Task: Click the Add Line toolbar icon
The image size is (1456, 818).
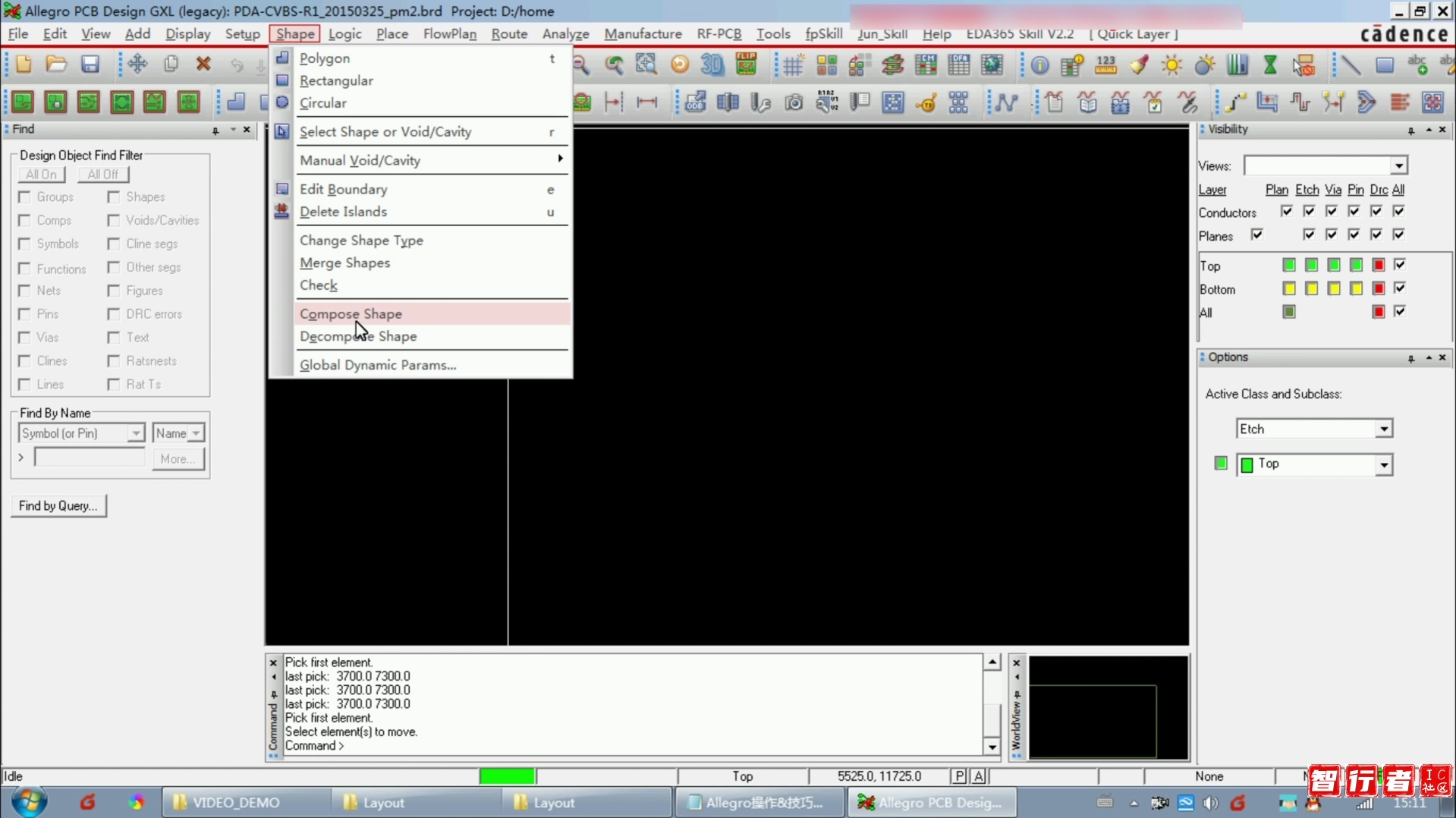Action: (1351, 64)
